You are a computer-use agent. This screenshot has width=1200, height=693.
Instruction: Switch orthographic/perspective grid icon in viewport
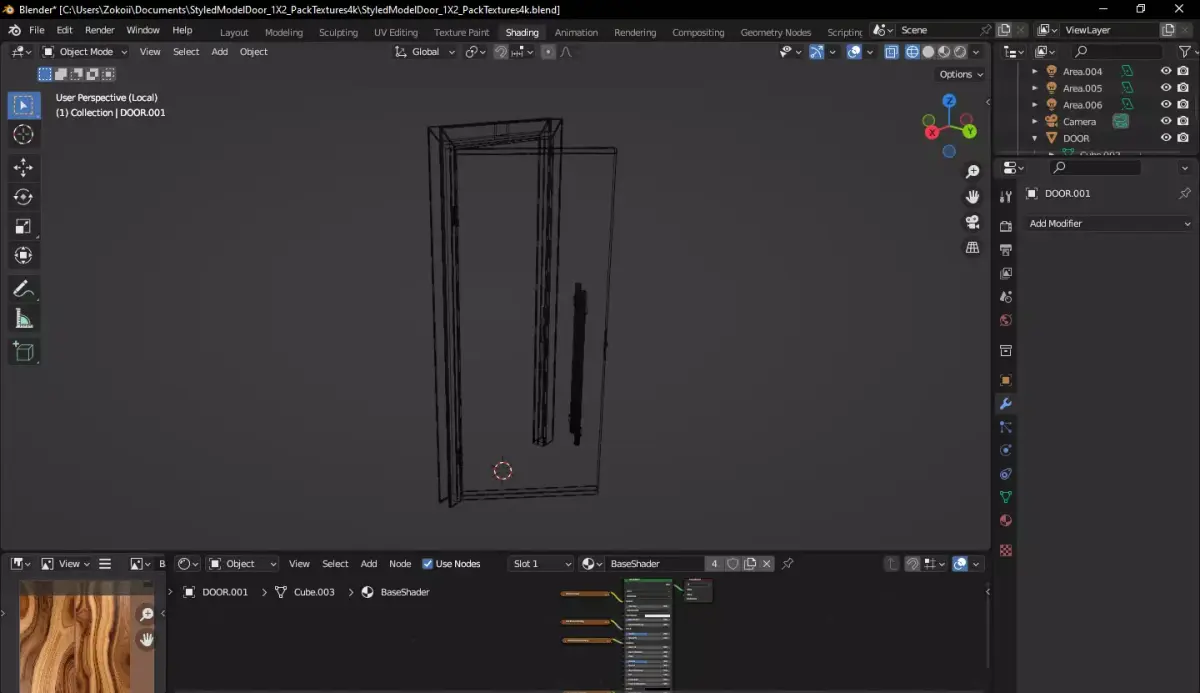point(972,247)
